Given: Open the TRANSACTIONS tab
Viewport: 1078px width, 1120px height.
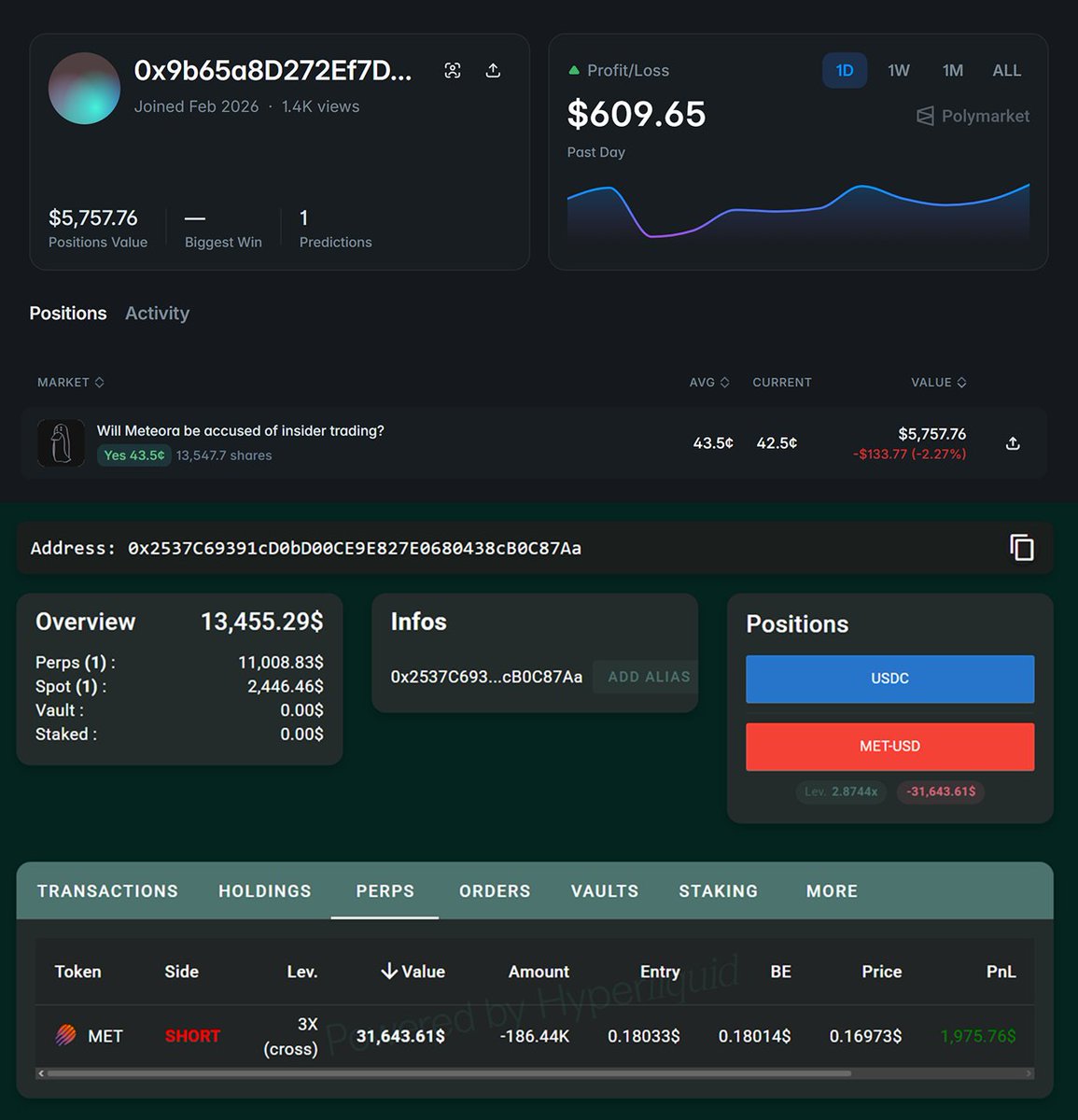Looking at the screenshot, I should tap(107, 891).
